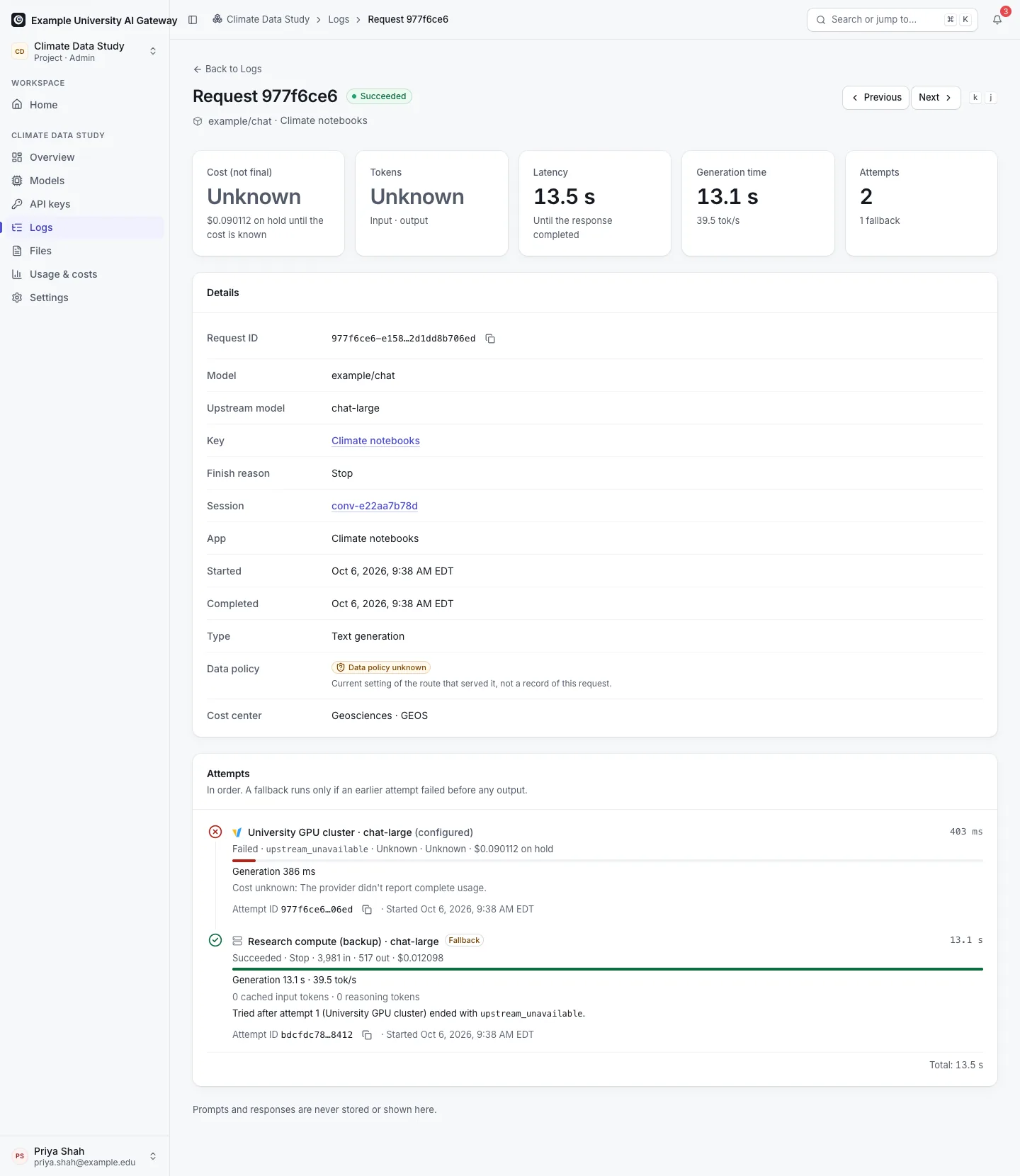Open the Climate notebooks key link

375,441
